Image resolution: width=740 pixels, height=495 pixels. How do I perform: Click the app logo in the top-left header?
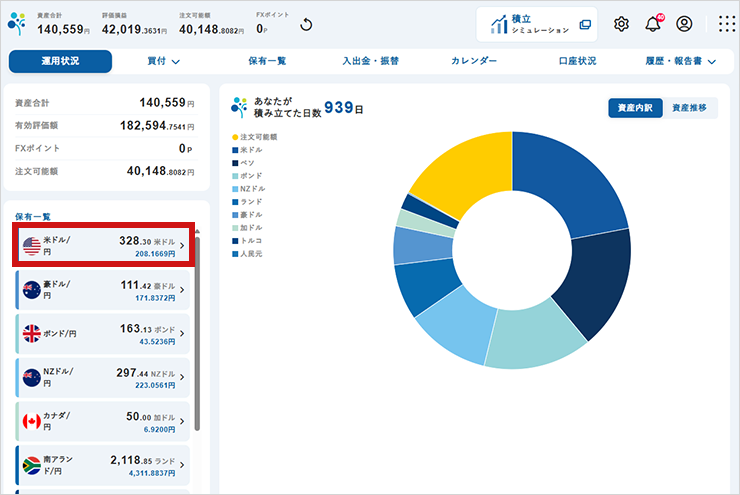point(17,24)
